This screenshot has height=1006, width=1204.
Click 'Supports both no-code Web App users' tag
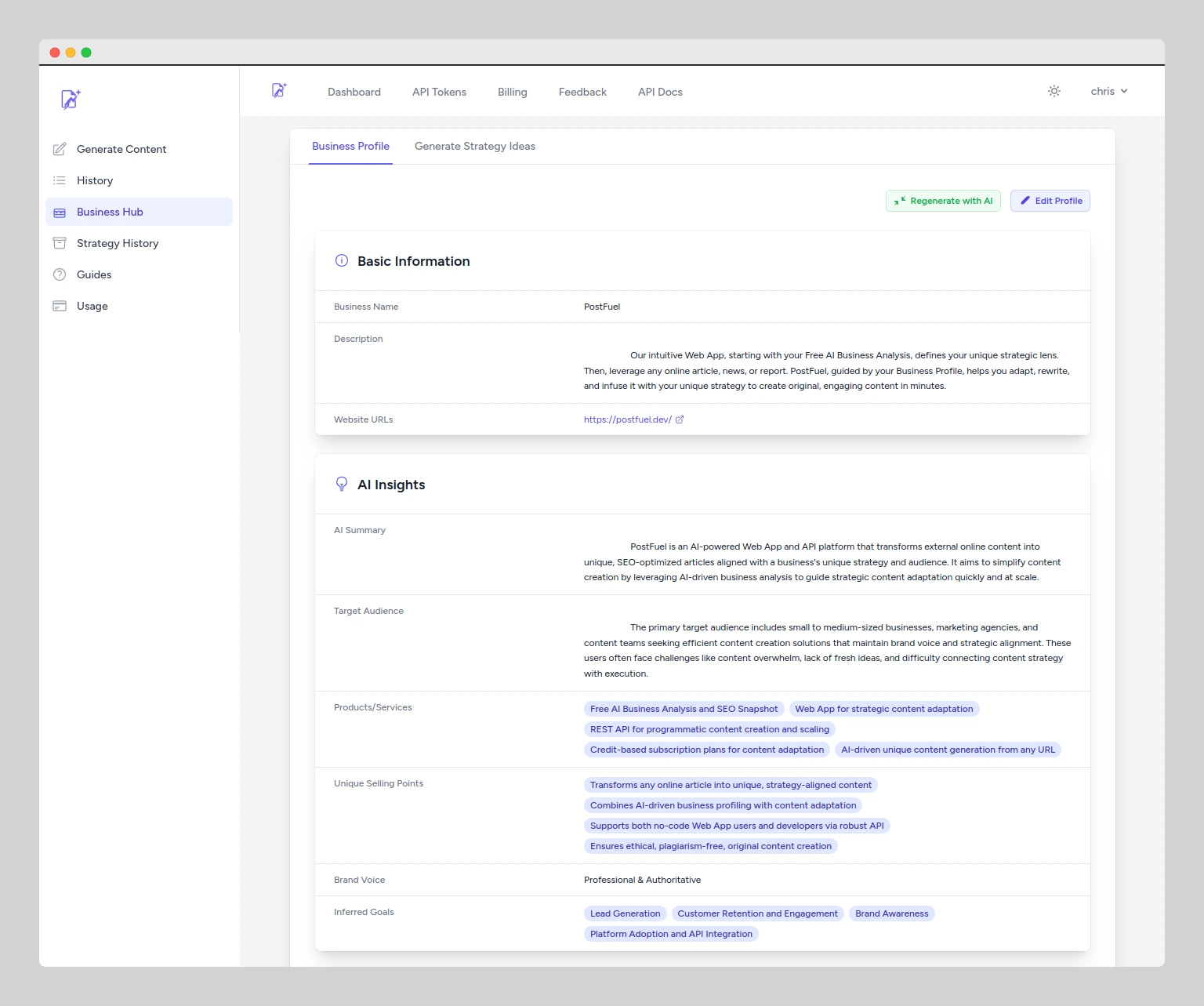pyautogui.click(x=737, y=826)
